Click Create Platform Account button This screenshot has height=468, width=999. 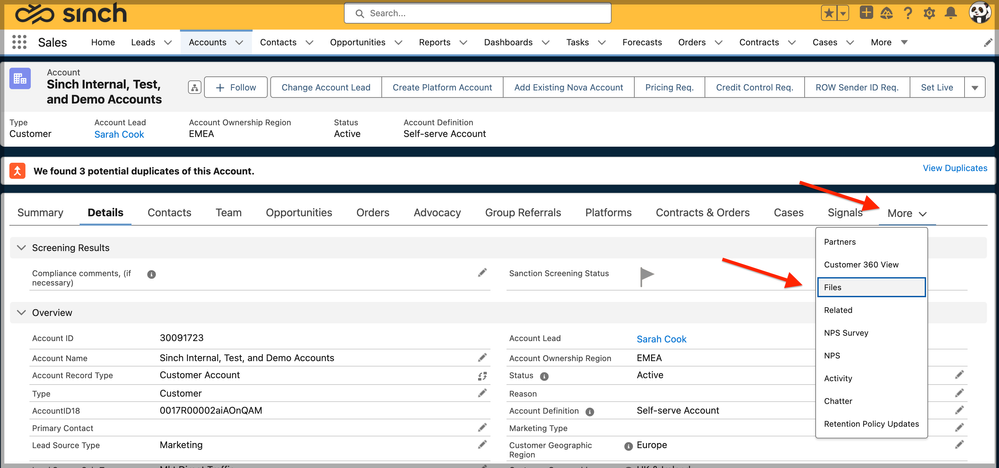tap(442, 88)
